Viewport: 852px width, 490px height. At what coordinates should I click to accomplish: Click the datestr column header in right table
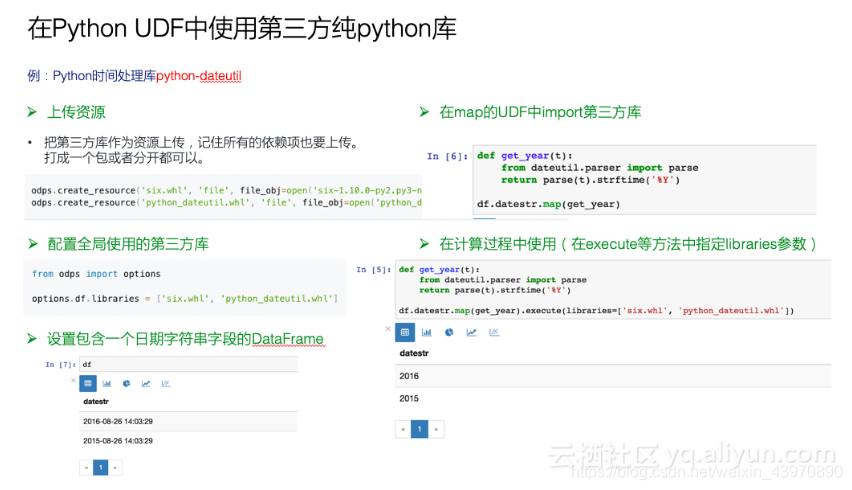pyautogui.click(x=414, y=353)
